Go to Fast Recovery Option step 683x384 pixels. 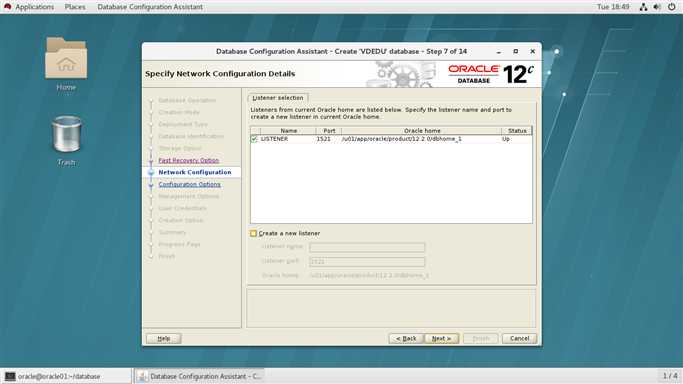pyautogui.click(x=189, y=160)
